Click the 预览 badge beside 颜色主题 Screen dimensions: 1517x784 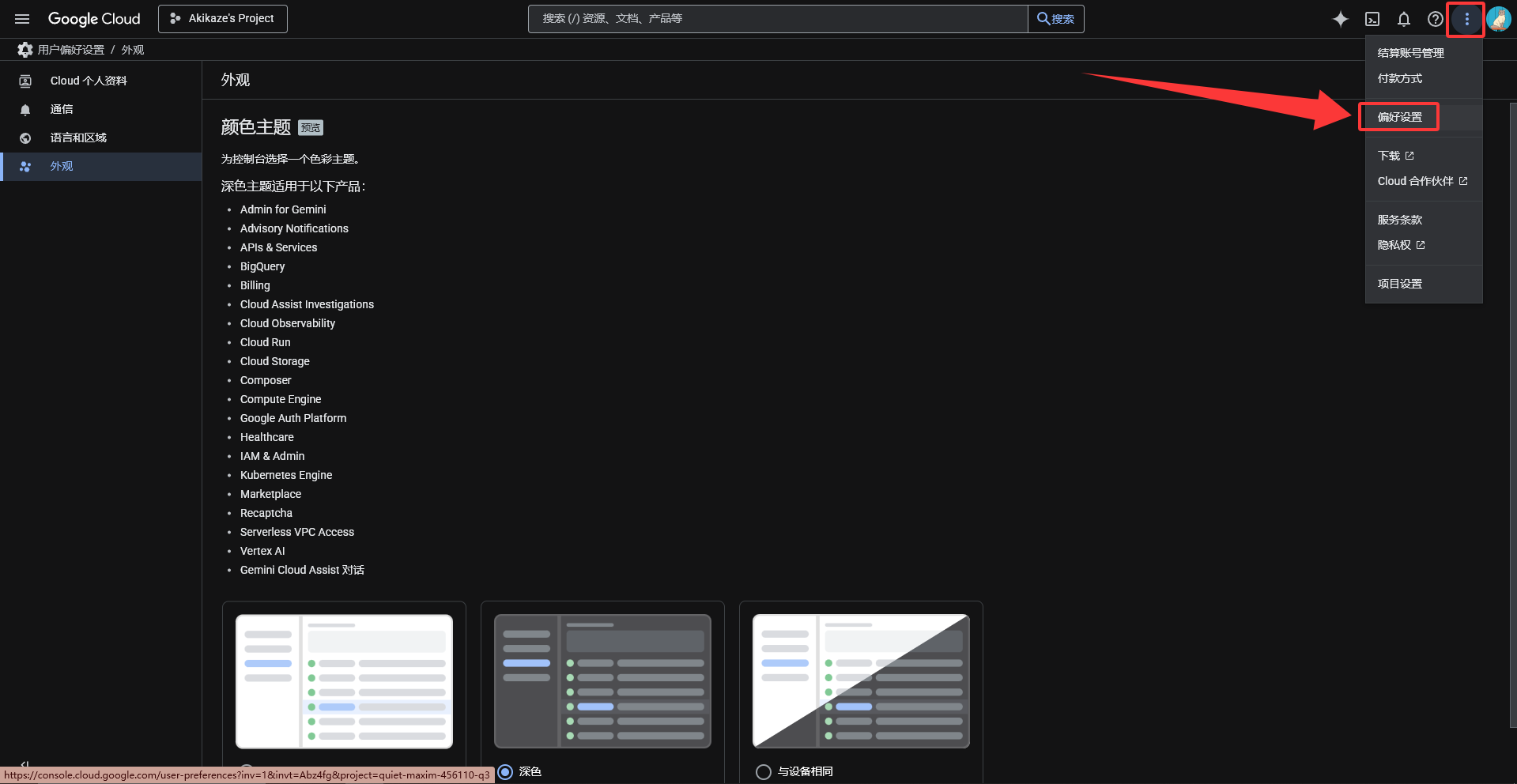pyautogui.click(x=311, y=128)
